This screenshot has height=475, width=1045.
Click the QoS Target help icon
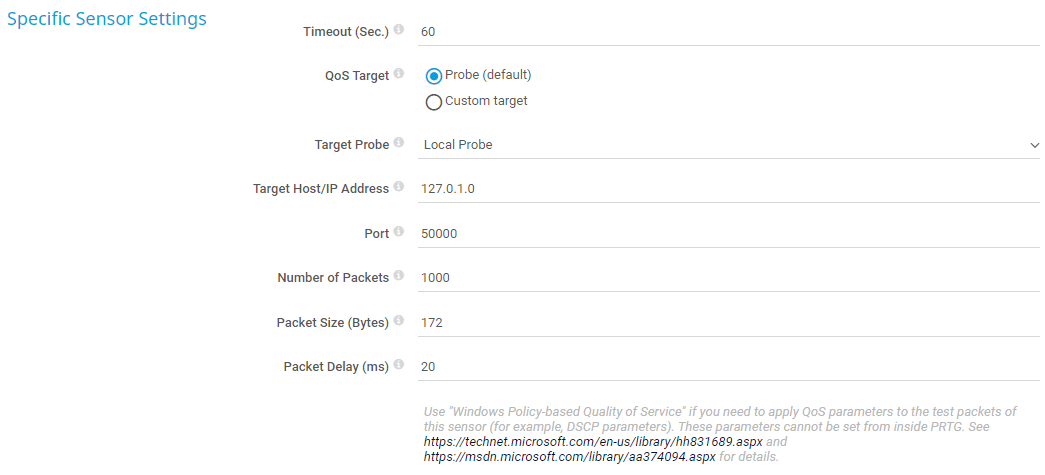coord(399,74)
